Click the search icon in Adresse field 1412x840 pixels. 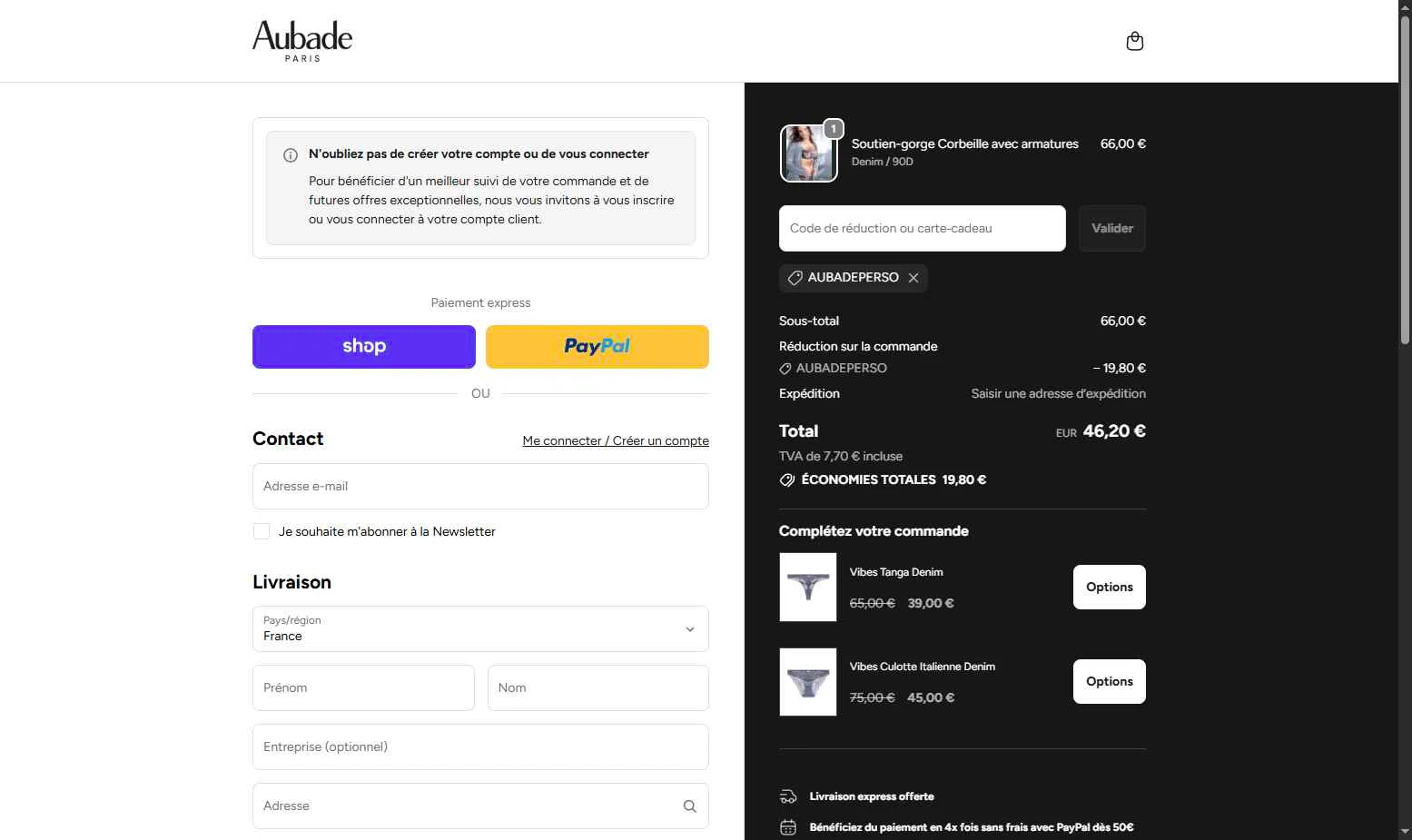(690, 806)
